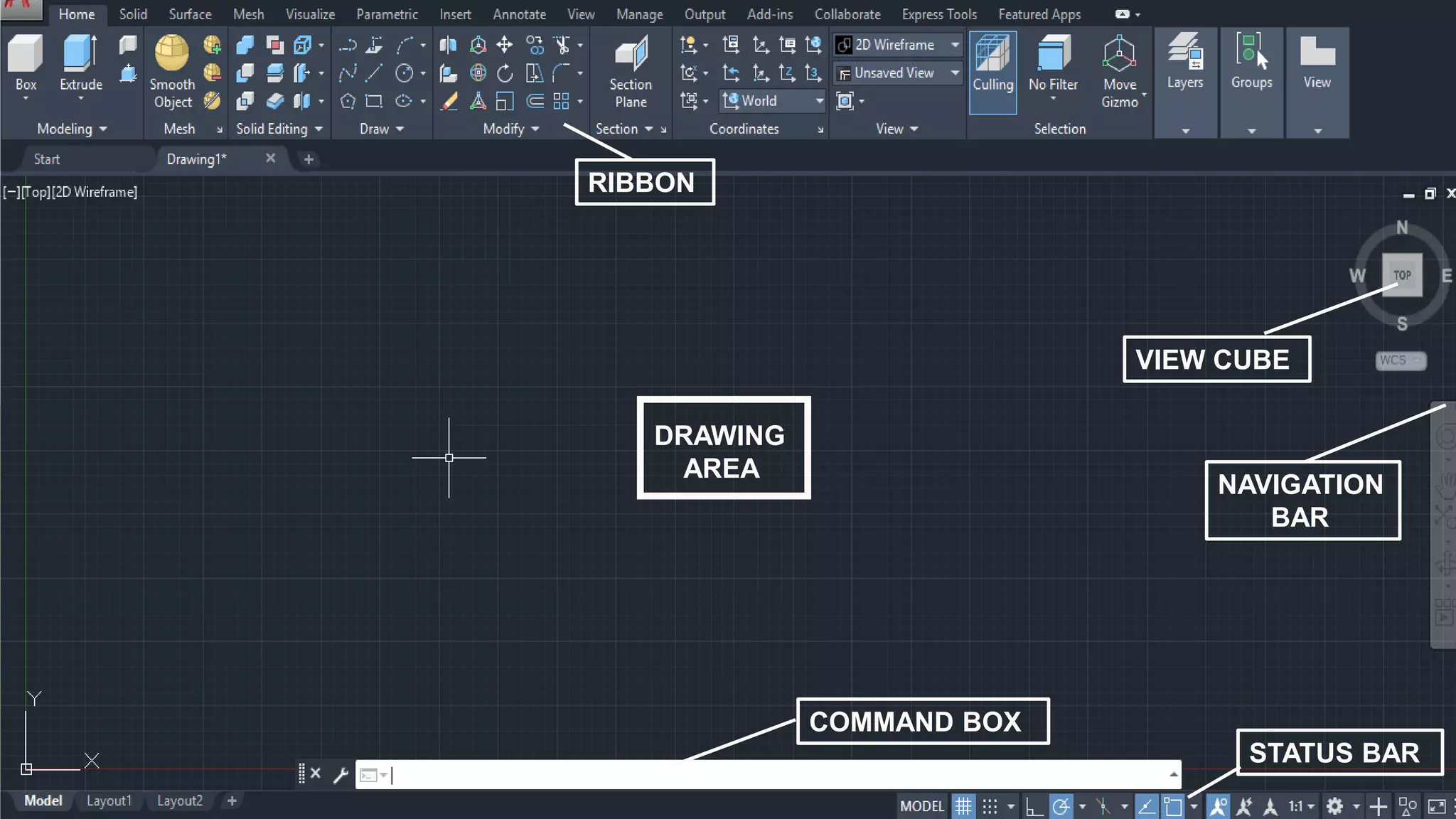The width and height of the screenshot is (1456, 819).
Task: Activate the Move tool with four arrows
Action: coord(505,45)
